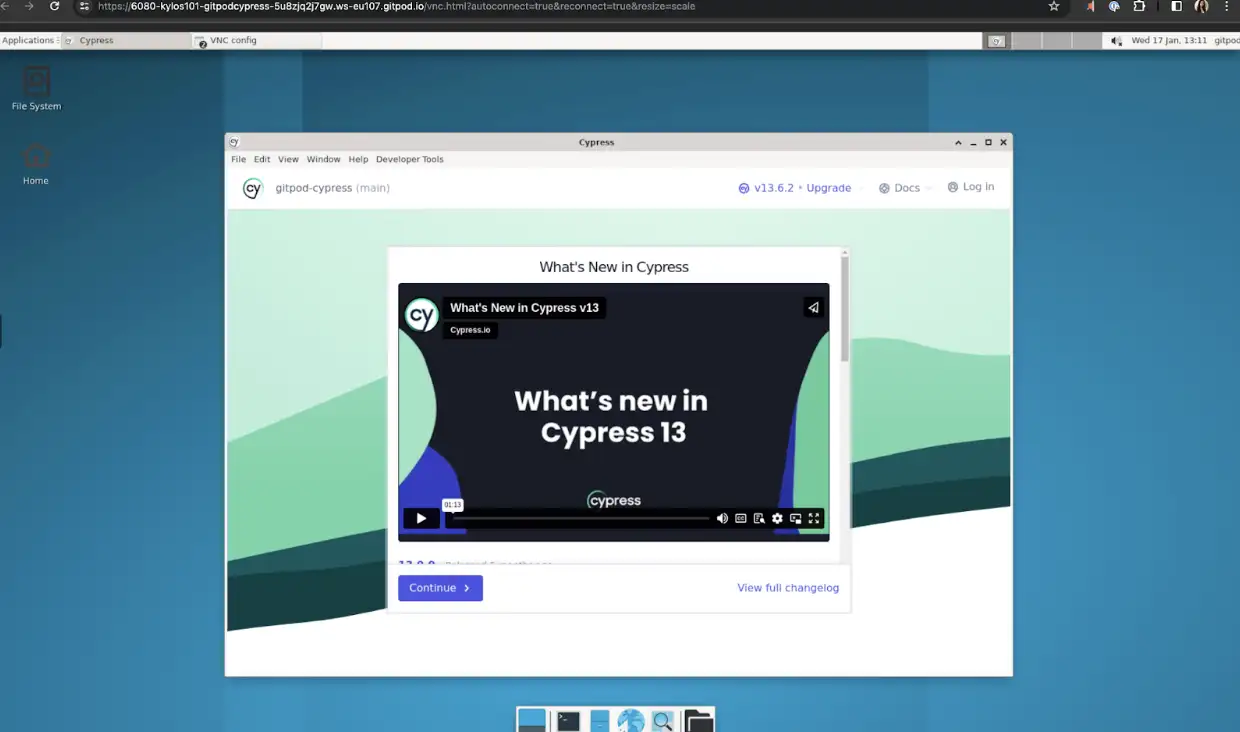Share the video using the paper-plane icon
The width and height of the screenshot is (1240, 732).
[x=813, y=308]
